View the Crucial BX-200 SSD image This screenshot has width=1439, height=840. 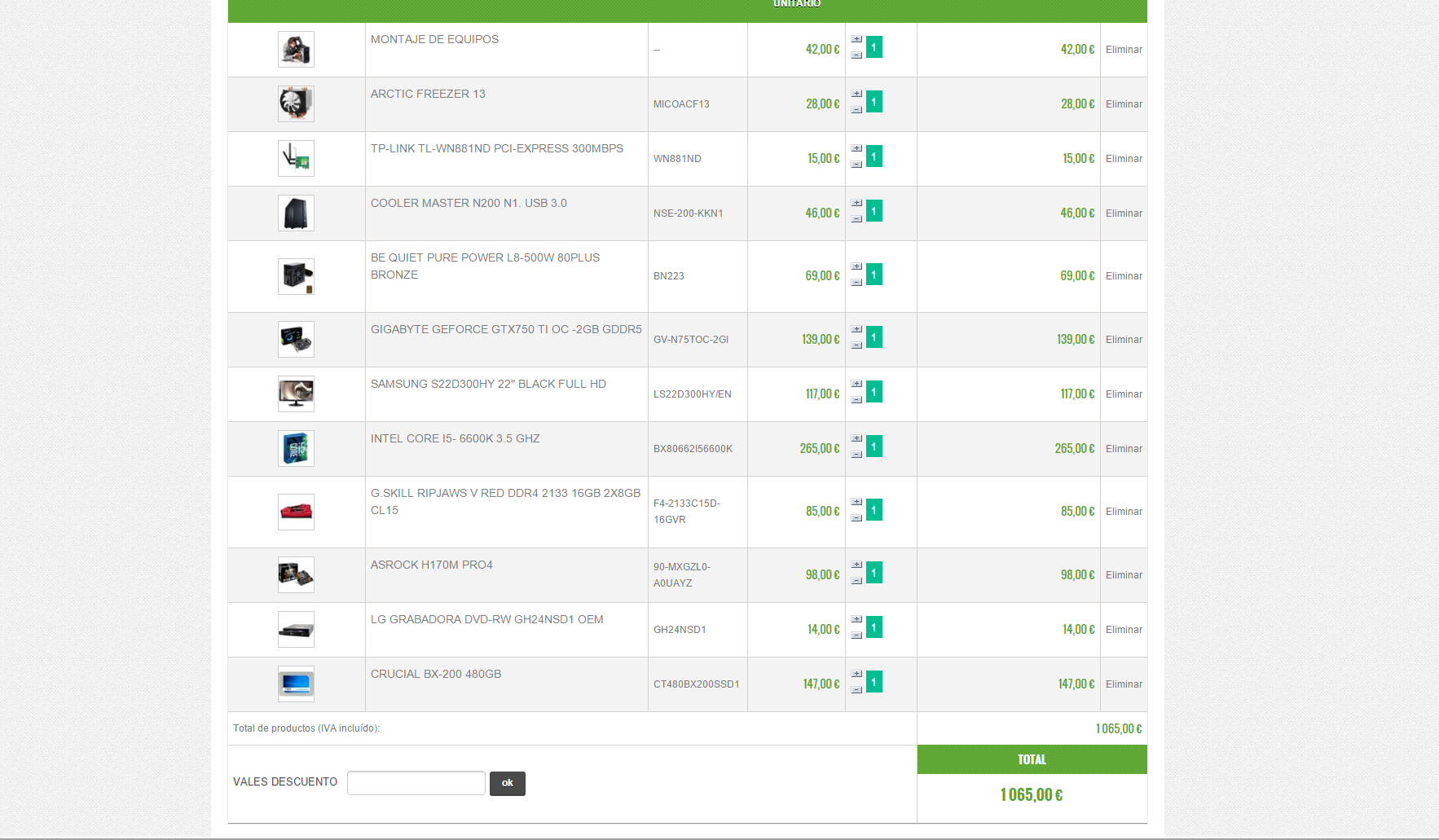(296, 684)
